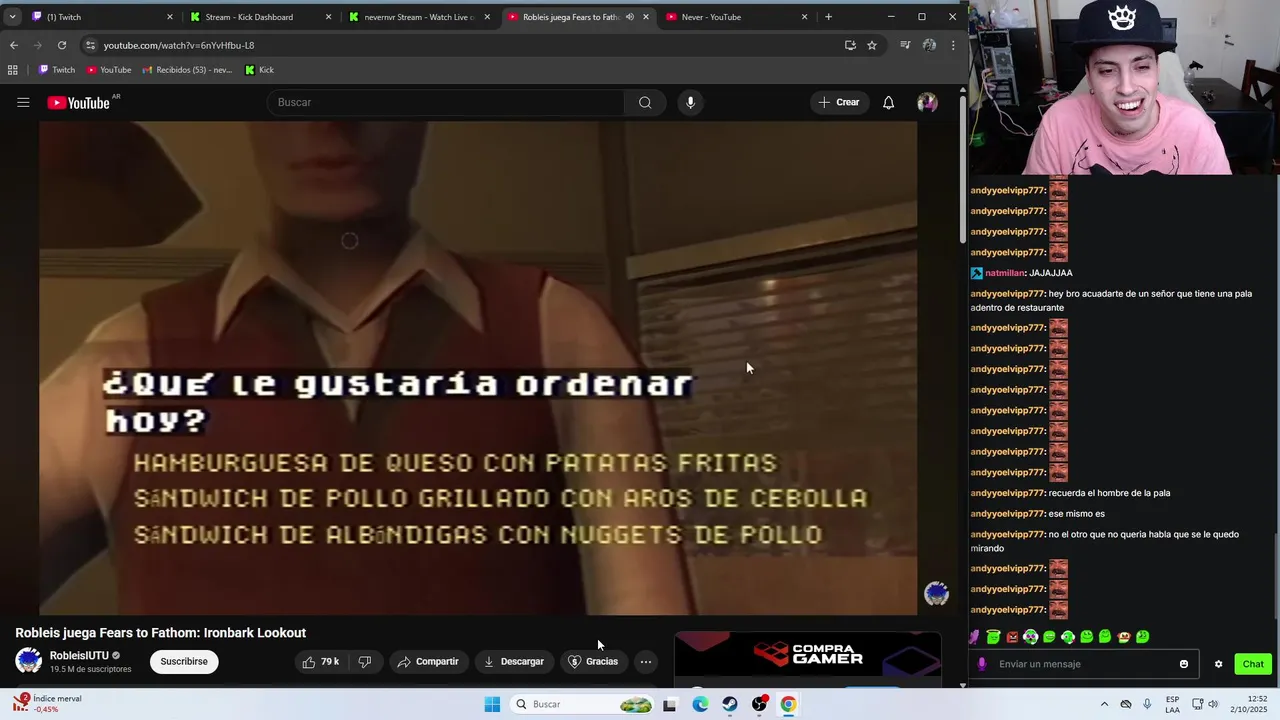Mute the tab via its speaker icon
The width and height of the screenshot is (1280, 720).
[x=629, y=17]
